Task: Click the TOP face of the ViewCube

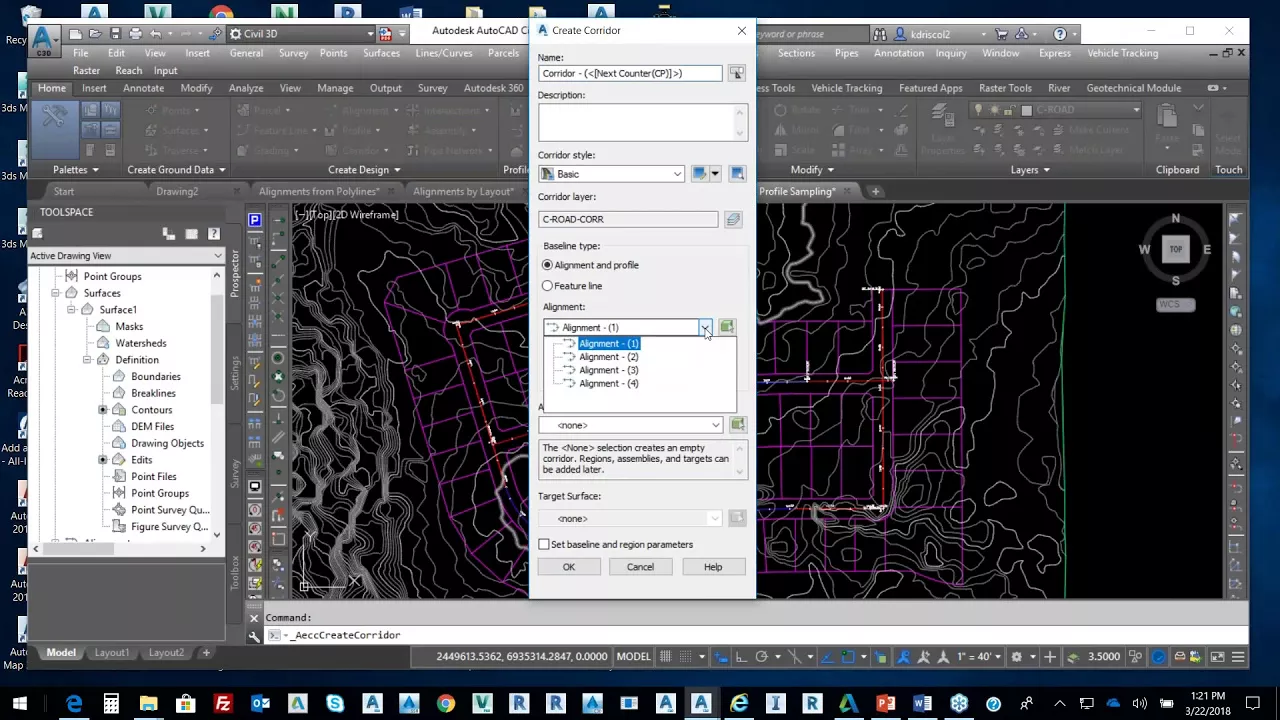Action: [x=1175, y=249]
